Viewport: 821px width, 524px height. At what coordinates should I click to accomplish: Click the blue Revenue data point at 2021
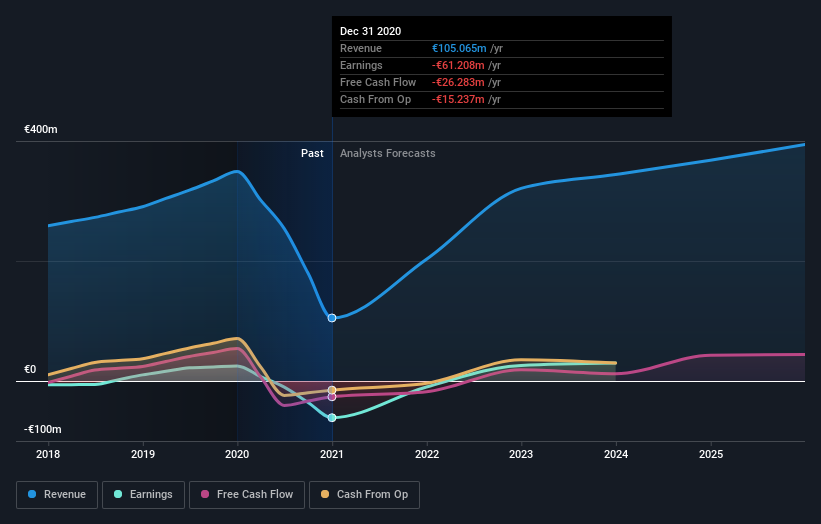(332, 318)
